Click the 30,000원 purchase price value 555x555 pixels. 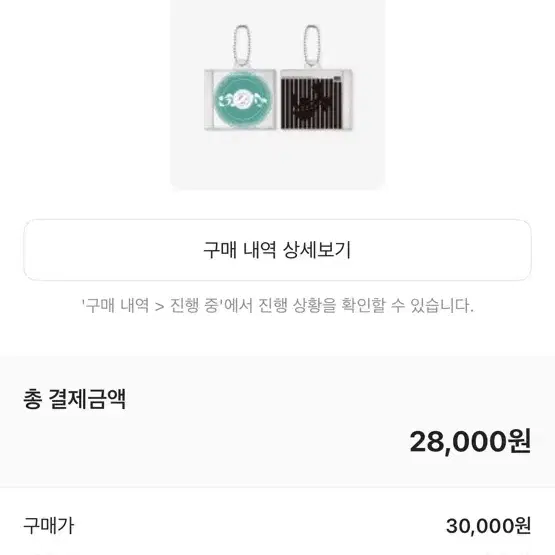coord(488,526)
